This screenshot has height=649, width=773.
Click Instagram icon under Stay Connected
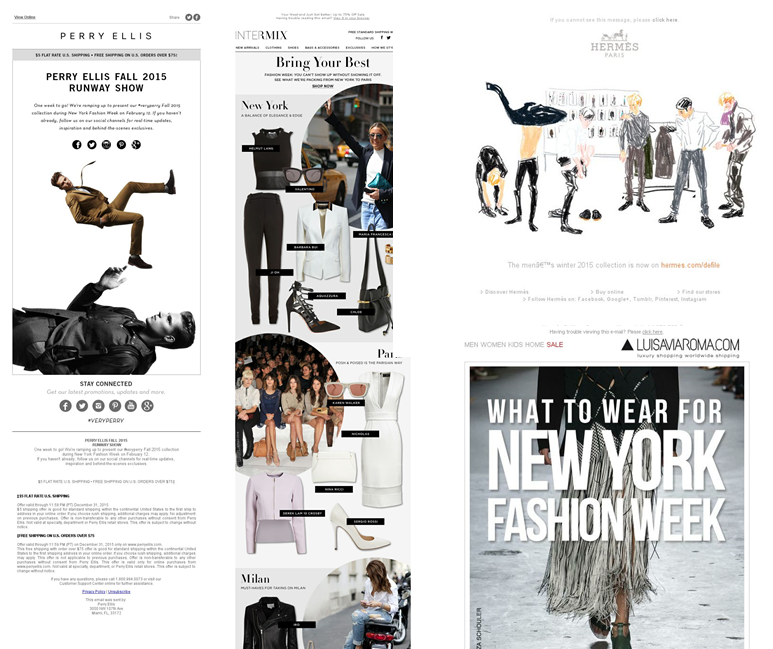click(99, 406)
